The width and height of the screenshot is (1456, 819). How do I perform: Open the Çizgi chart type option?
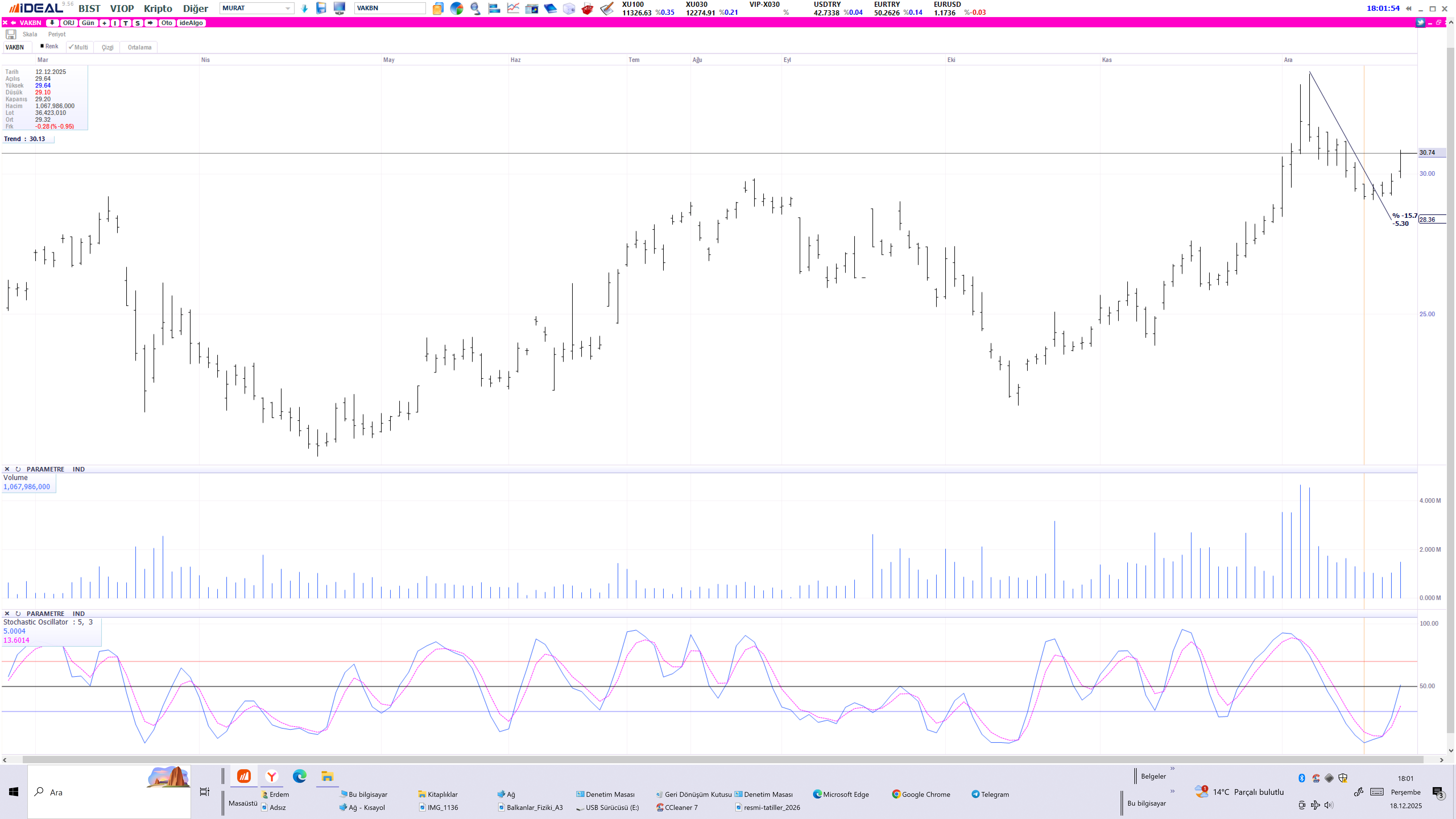click(x=107, y=47)
